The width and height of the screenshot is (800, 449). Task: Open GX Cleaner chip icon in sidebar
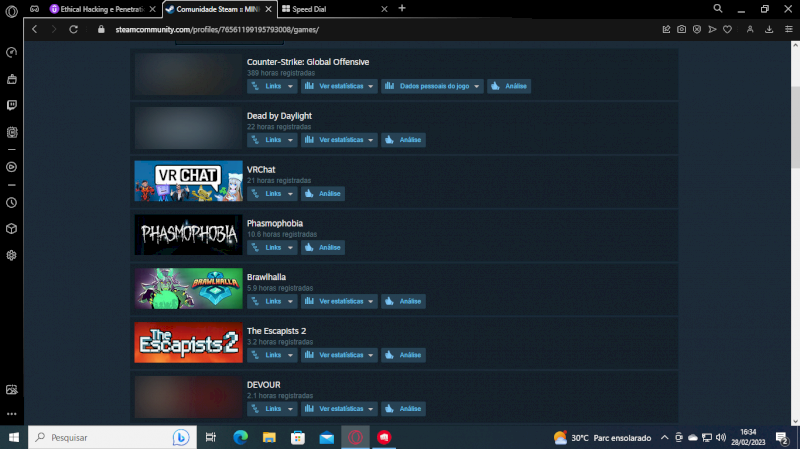coord(11,132)
